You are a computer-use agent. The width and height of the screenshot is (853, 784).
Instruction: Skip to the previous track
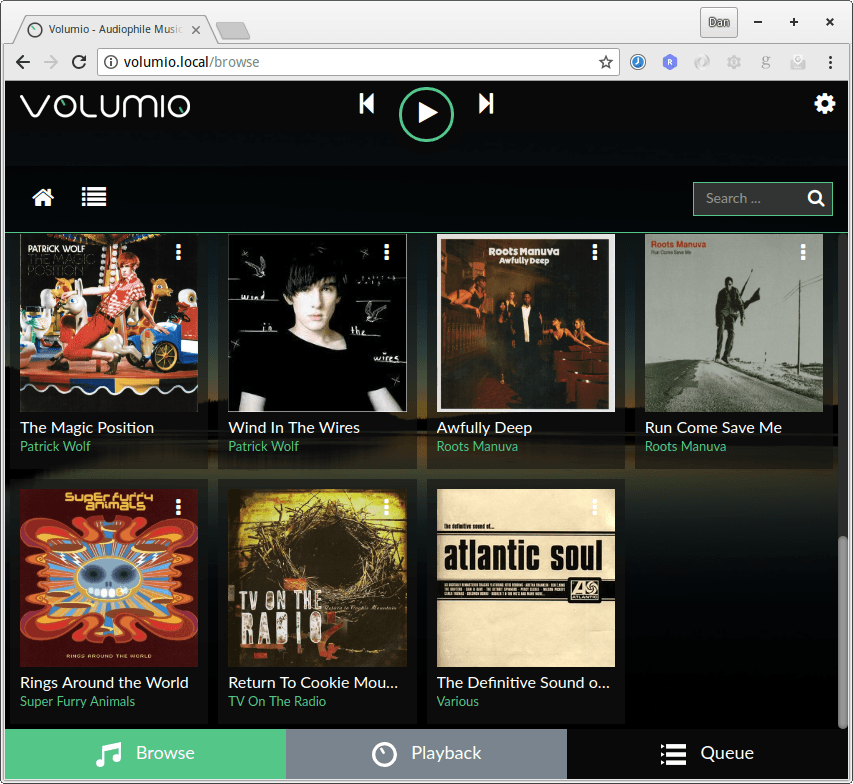pos(367,104)
